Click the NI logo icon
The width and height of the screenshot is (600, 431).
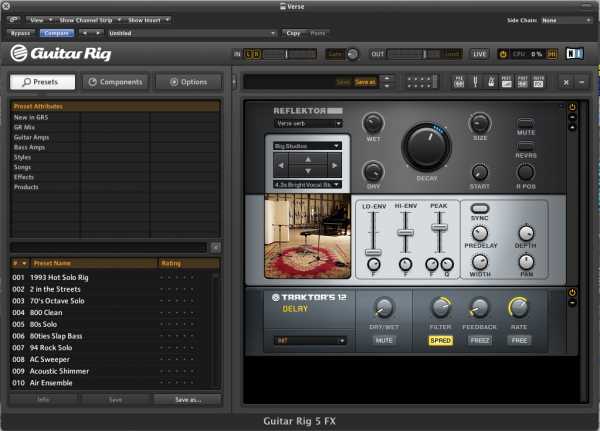(574, 54)
